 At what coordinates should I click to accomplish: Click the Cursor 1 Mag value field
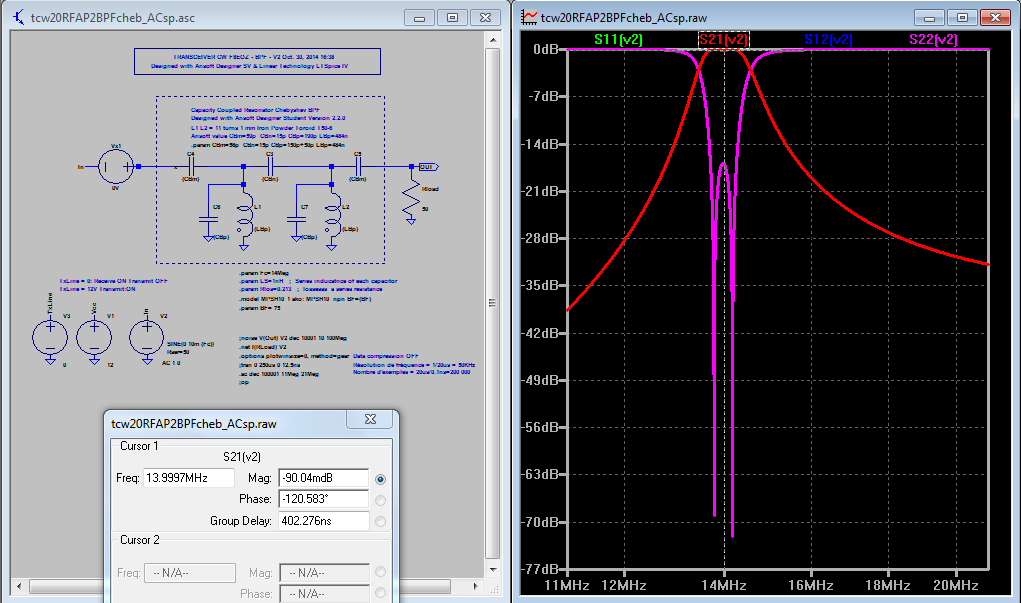tap(323, 479)
